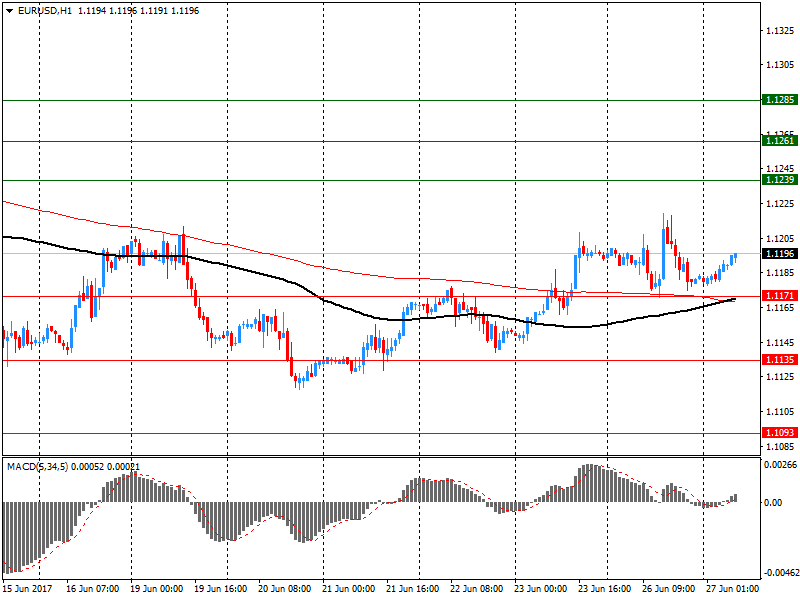800x600 pixels.
Task: Click the 27 Jun 01:00 time label
Action: tap(732, 589)
